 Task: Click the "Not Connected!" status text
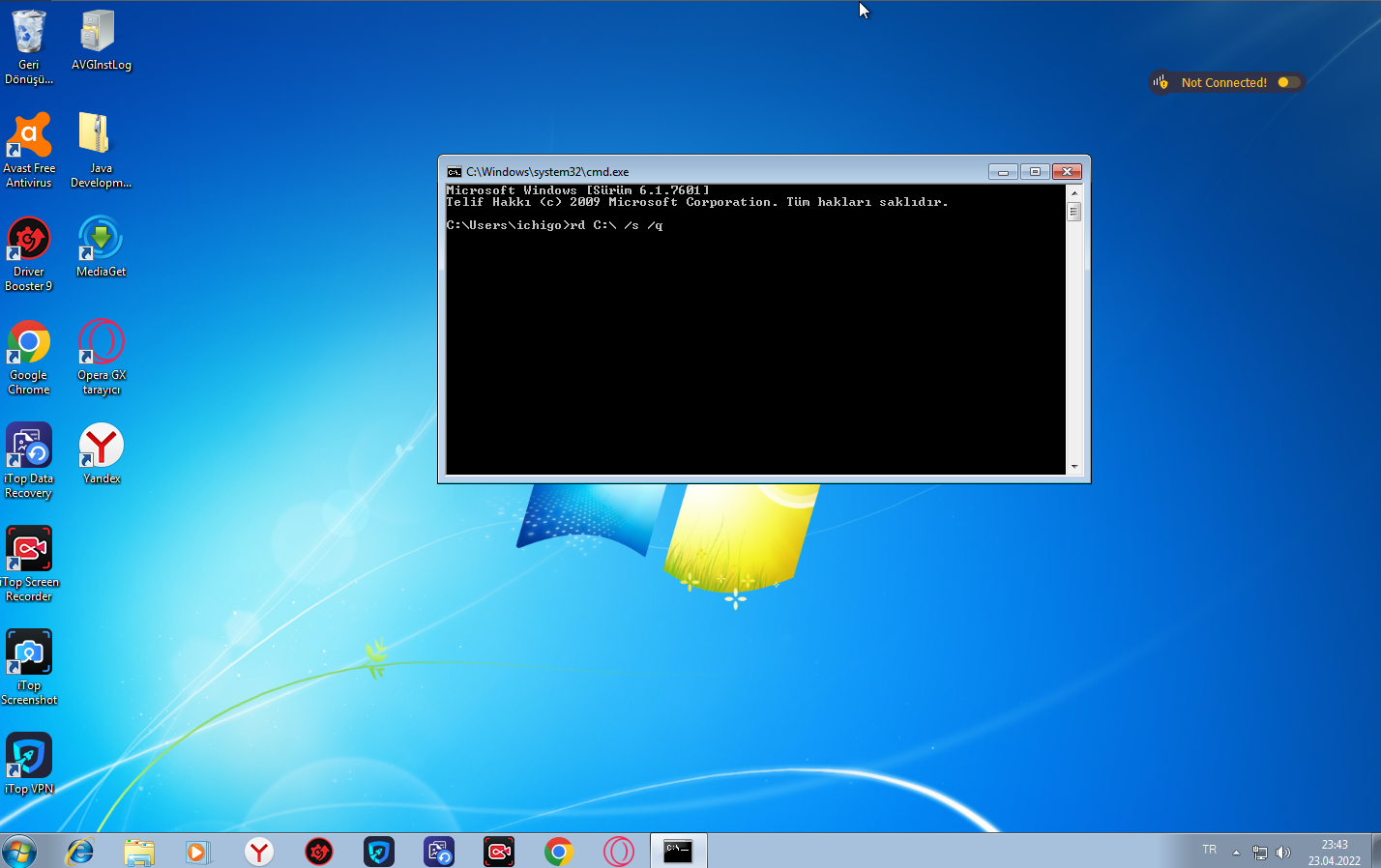pyautogui.click(x=1223, y=83)
